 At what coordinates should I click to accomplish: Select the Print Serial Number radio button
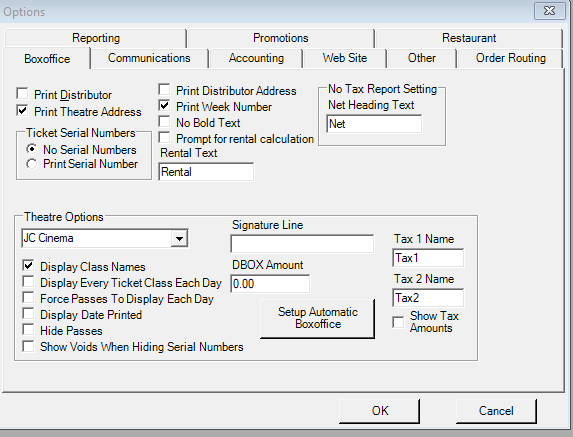[32, 164]
